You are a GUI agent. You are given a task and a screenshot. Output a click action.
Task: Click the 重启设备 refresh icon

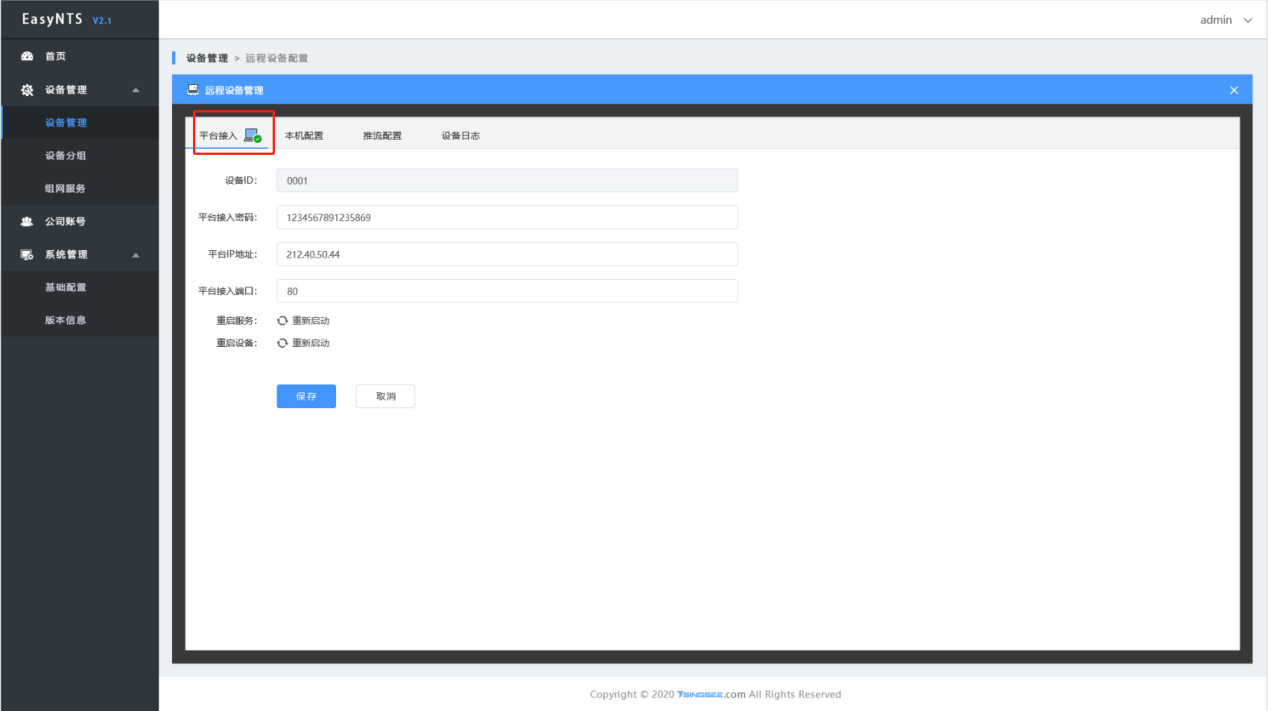[x=282, y=343]
